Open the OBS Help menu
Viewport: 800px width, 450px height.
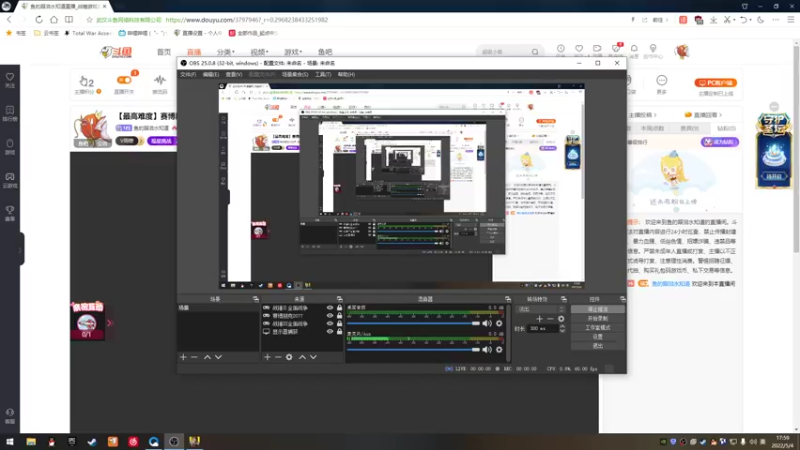click(346, 74)
